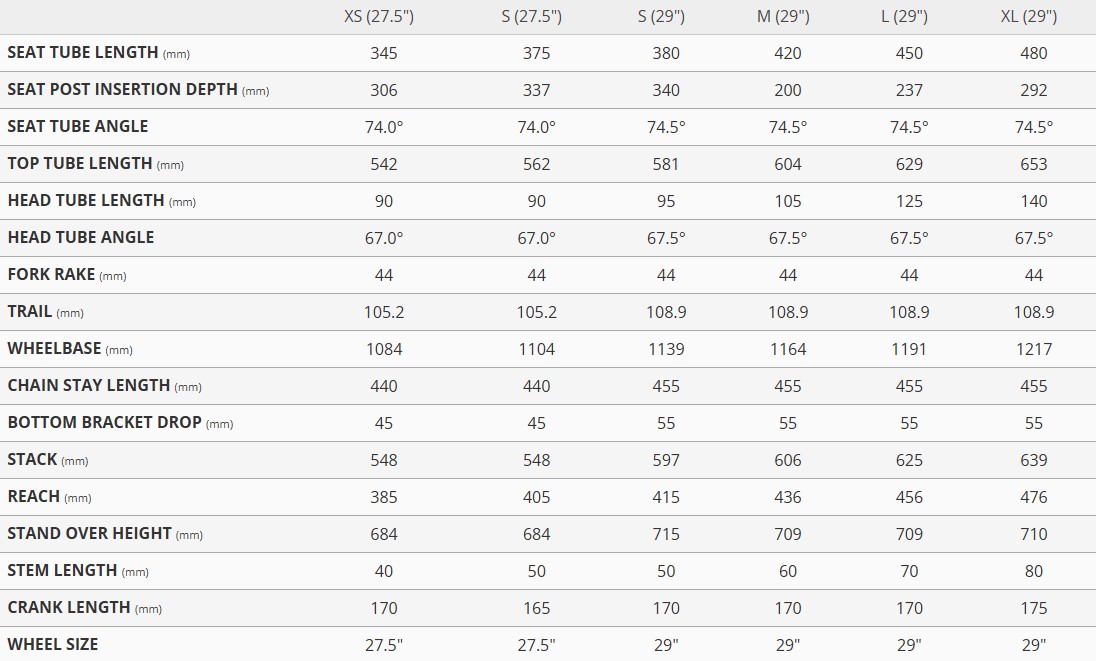
Task: Select the Bottom Bracket Drop label
Action: click(105, 423)
